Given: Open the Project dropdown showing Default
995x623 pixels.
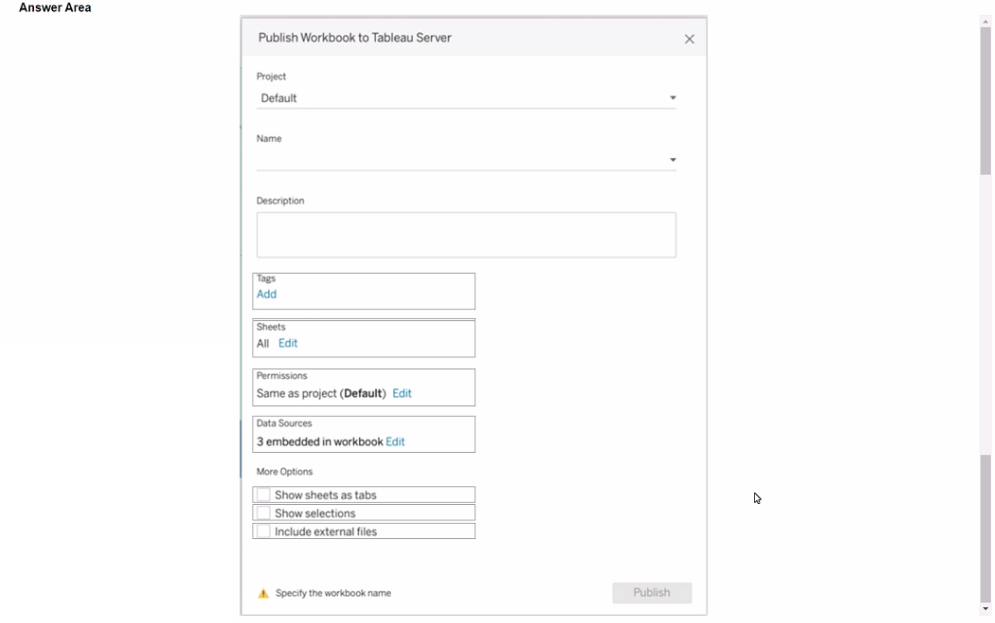Looking at the screenshot, I should click(x=466, y=98).
